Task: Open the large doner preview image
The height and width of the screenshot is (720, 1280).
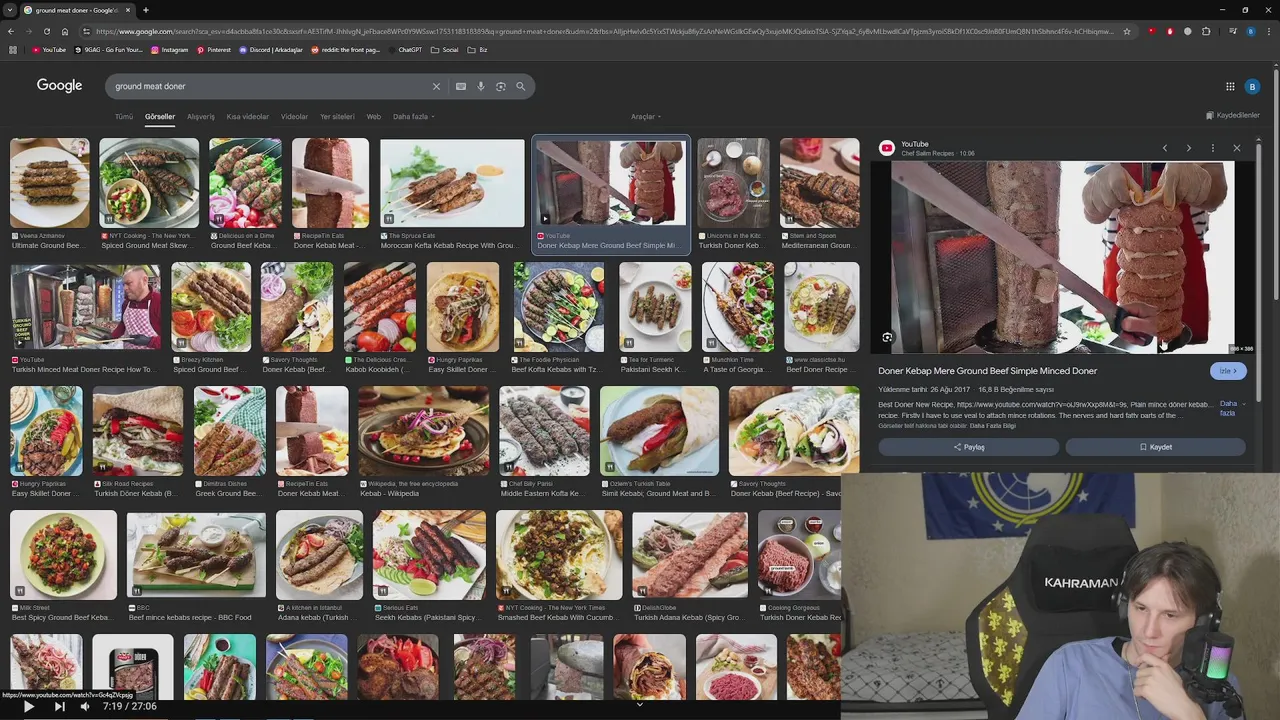Action: tap(1063, 257)
